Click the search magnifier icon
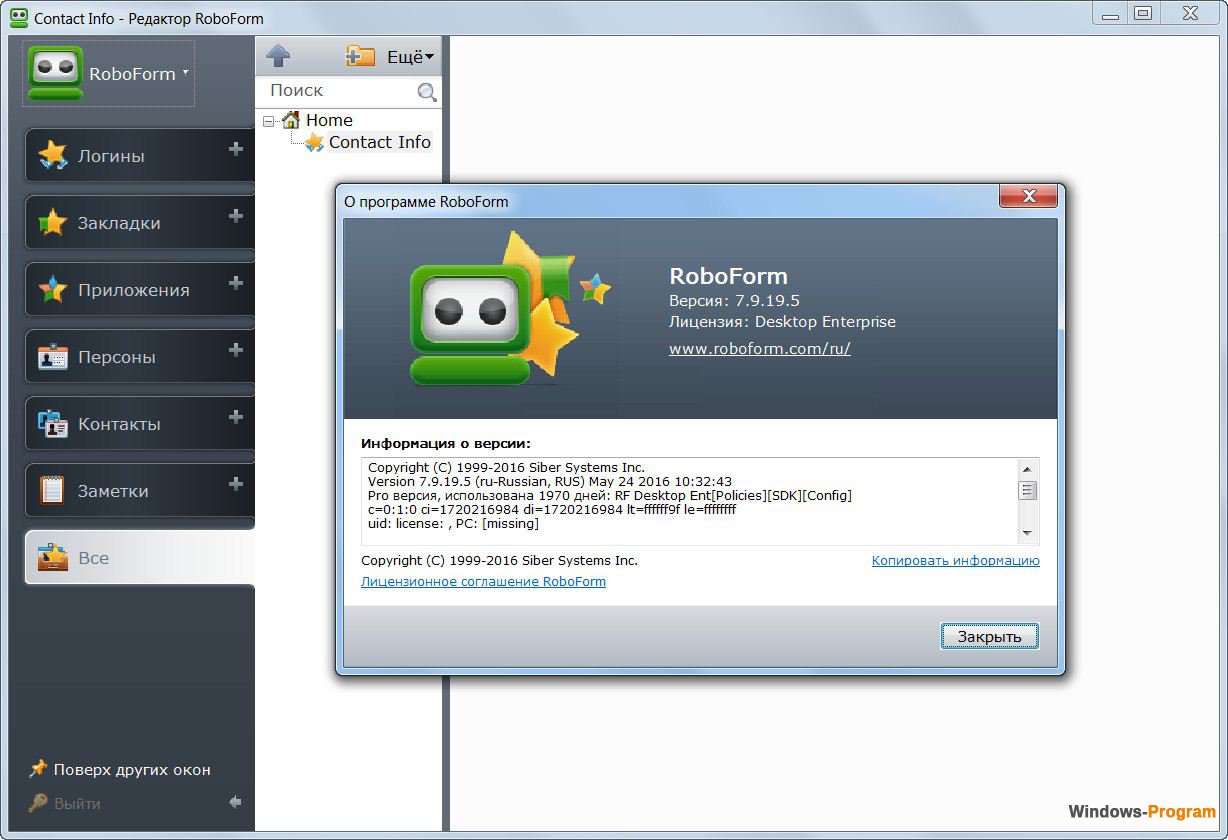The width and height of the screenshot is (1228, 840). [427, 93]
